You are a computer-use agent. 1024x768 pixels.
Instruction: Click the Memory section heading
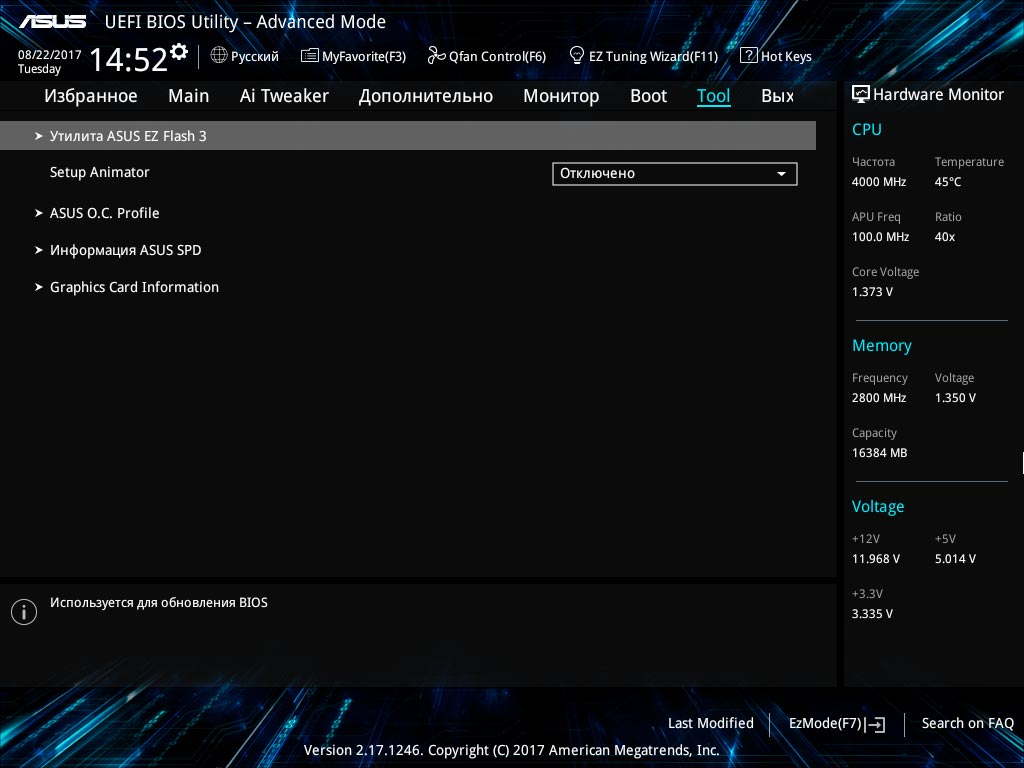(x=882, y=346)
